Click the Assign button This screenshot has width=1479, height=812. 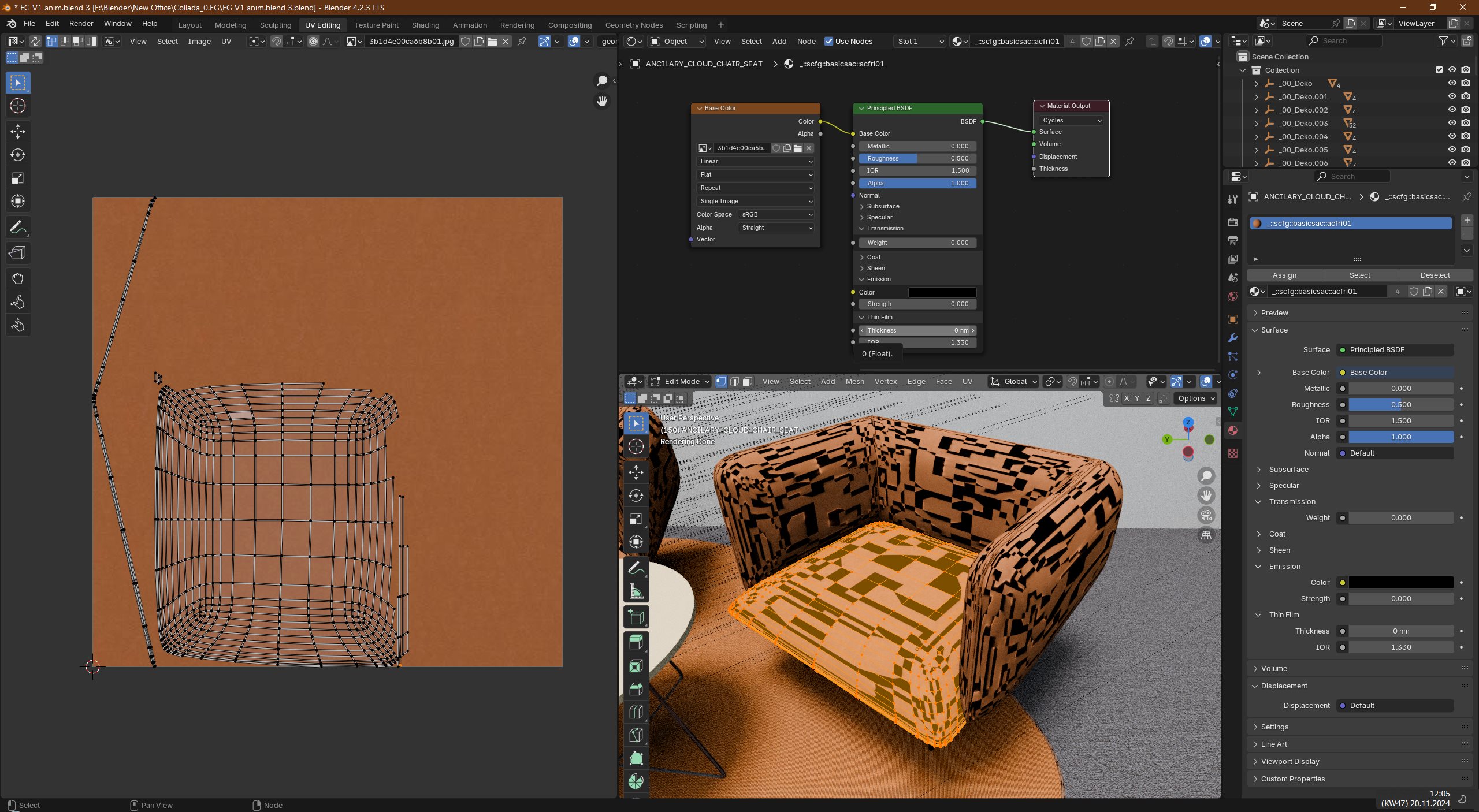pyautogui.click(x=1284, y=275)
